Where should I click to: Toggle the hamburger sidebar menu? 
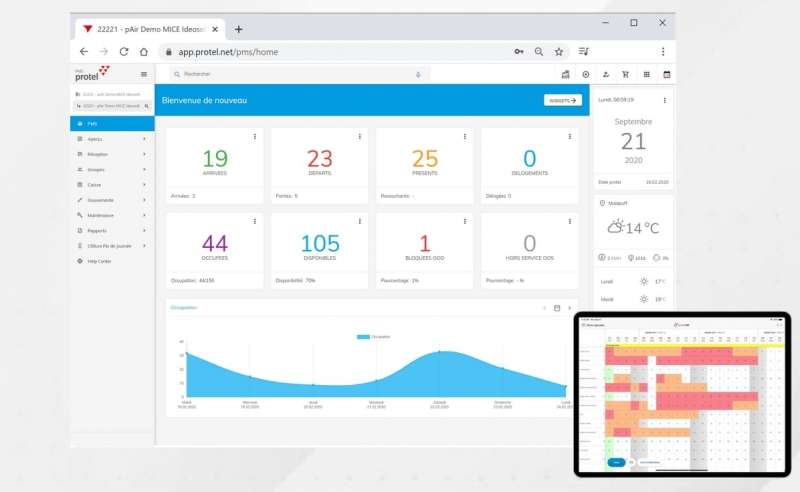point(144,74)
